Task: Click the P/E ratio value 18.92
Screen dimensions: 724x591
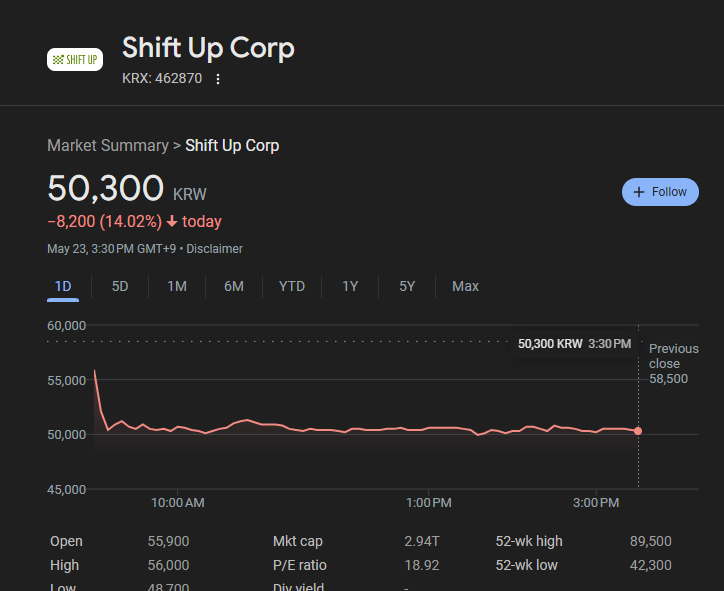Action: (x=422, y=565)
